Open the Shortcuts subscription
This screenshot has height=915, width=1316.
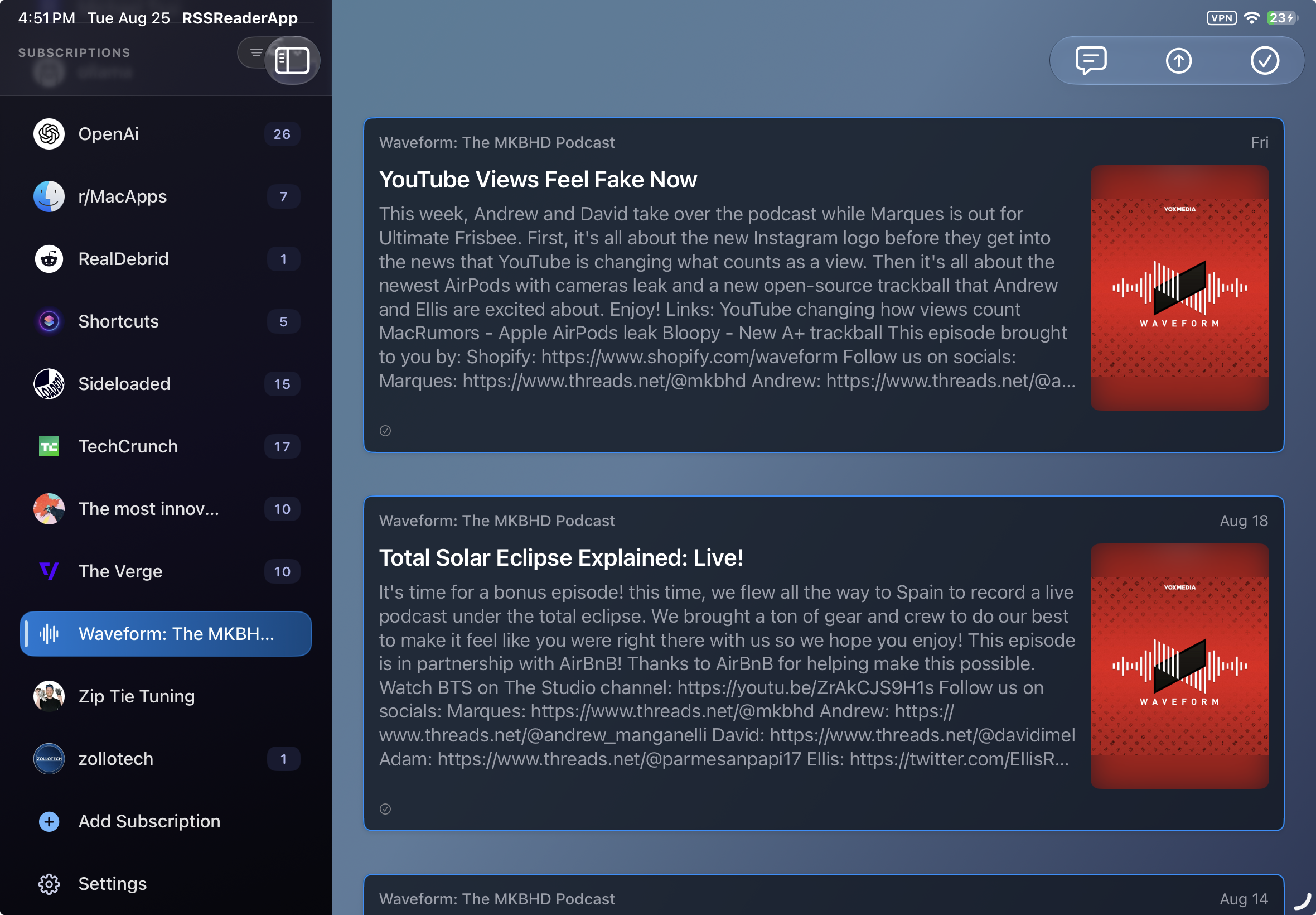(x=166, y=321)
